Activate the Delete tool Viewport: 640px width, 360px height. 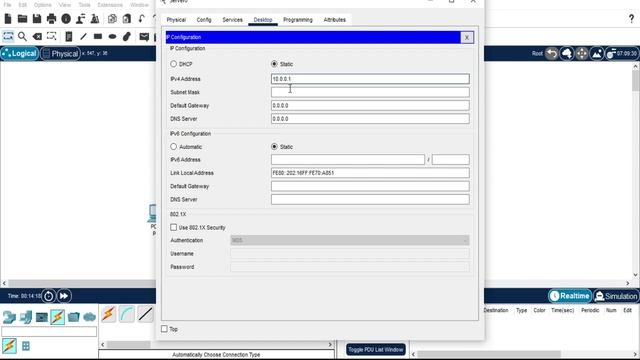coord(37,37)
